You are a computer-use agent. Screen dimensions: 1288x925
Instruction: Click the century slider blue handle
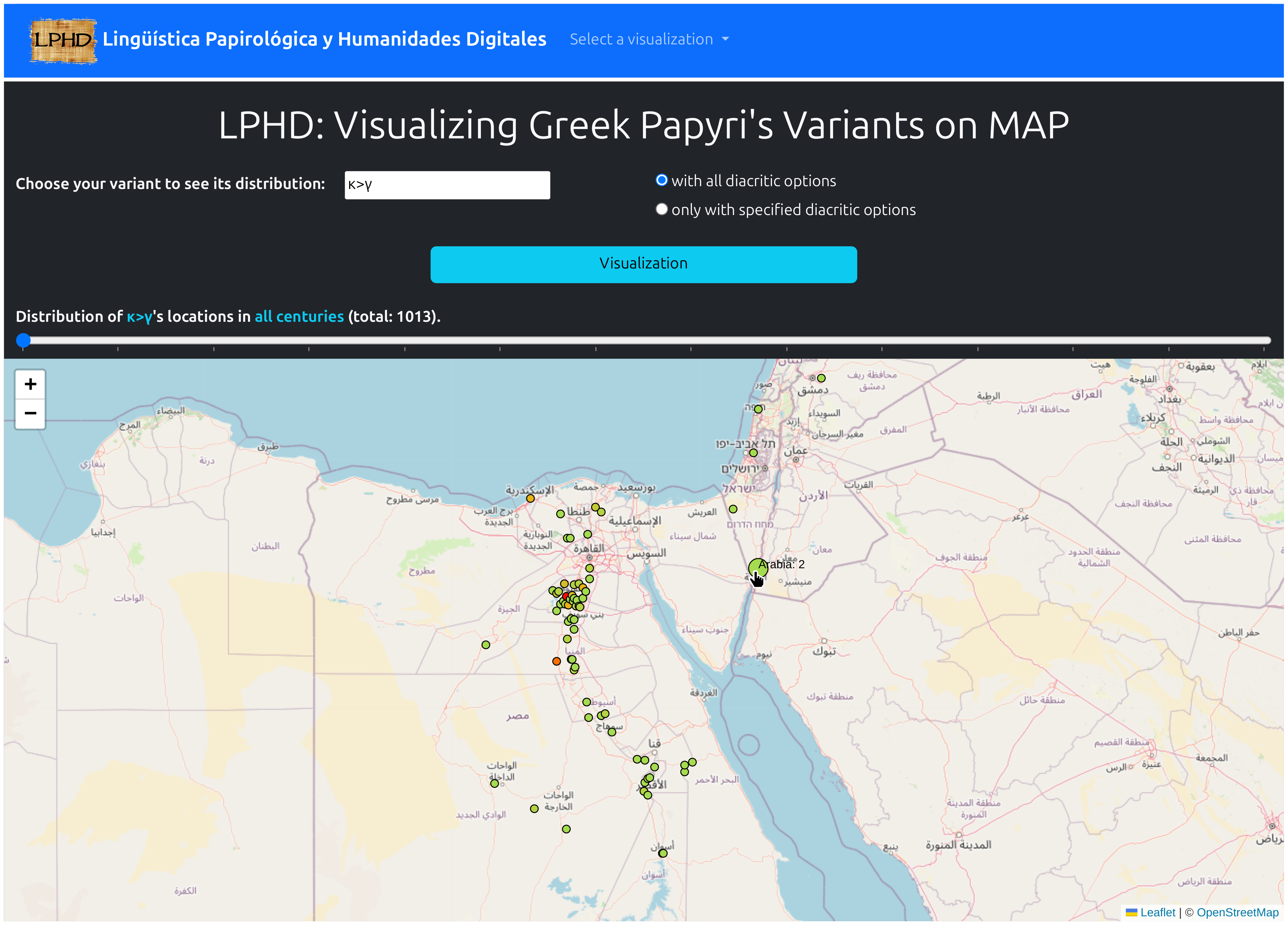[23, 340]
